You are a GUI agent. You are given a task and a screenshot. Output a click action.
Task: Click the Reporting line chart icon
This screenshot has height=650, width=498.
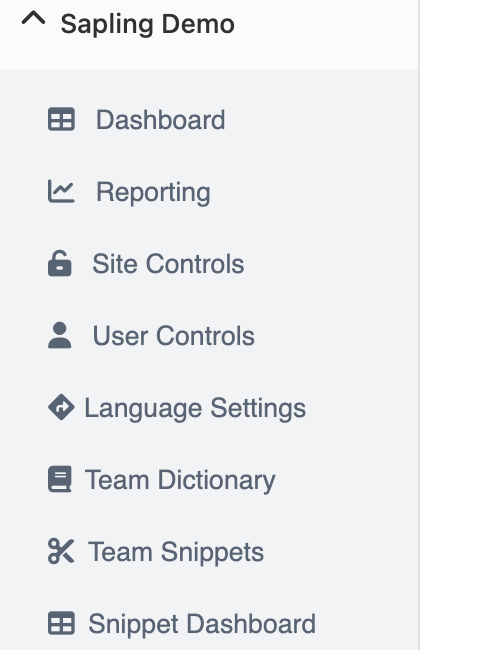coord(61,191)
